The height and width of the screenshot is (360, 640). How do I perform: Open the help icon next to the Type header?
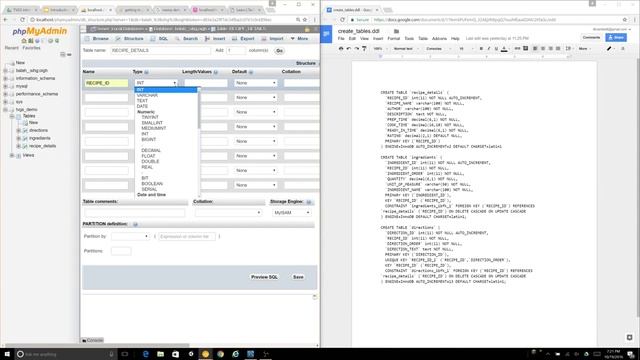pyautogui.click(x=146, y=72)
